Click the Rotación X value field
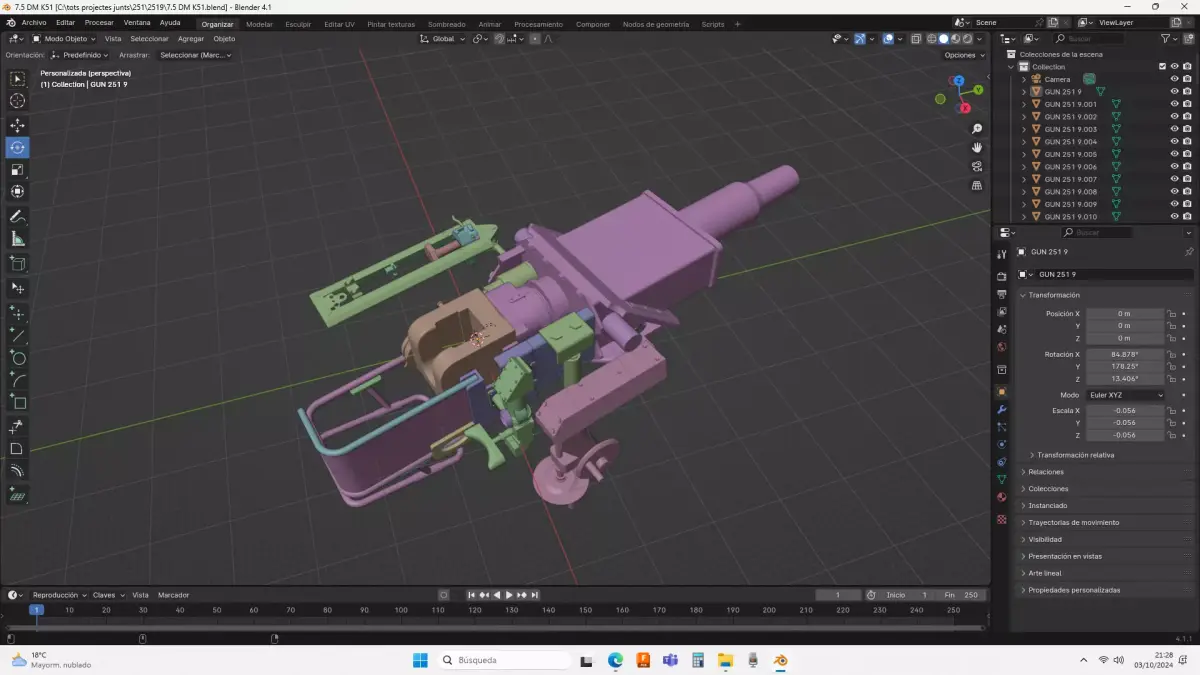Screen dimensions: 1200x675 tap(1125, 354)
